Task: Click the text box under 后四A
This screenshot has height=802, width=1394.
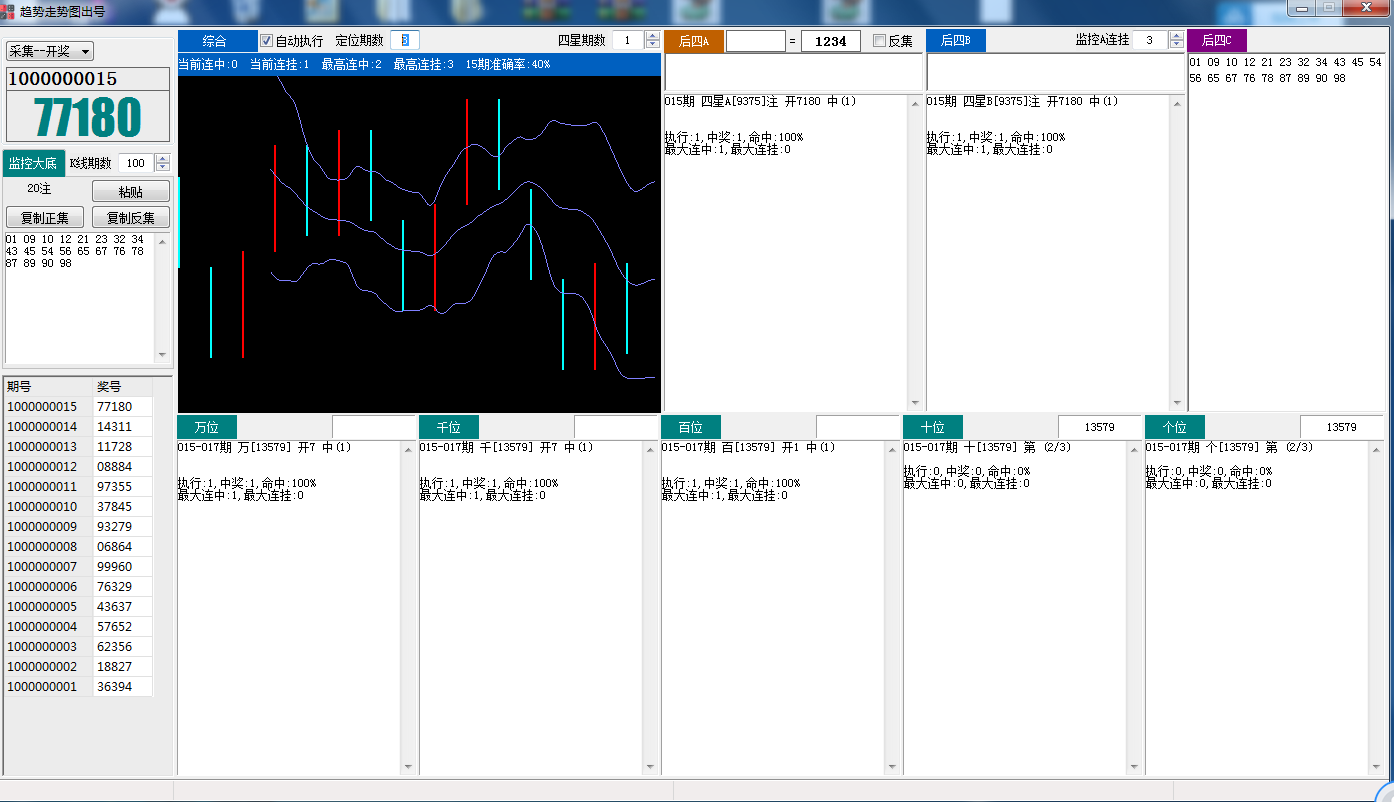Action: click(x=793, y=72)
